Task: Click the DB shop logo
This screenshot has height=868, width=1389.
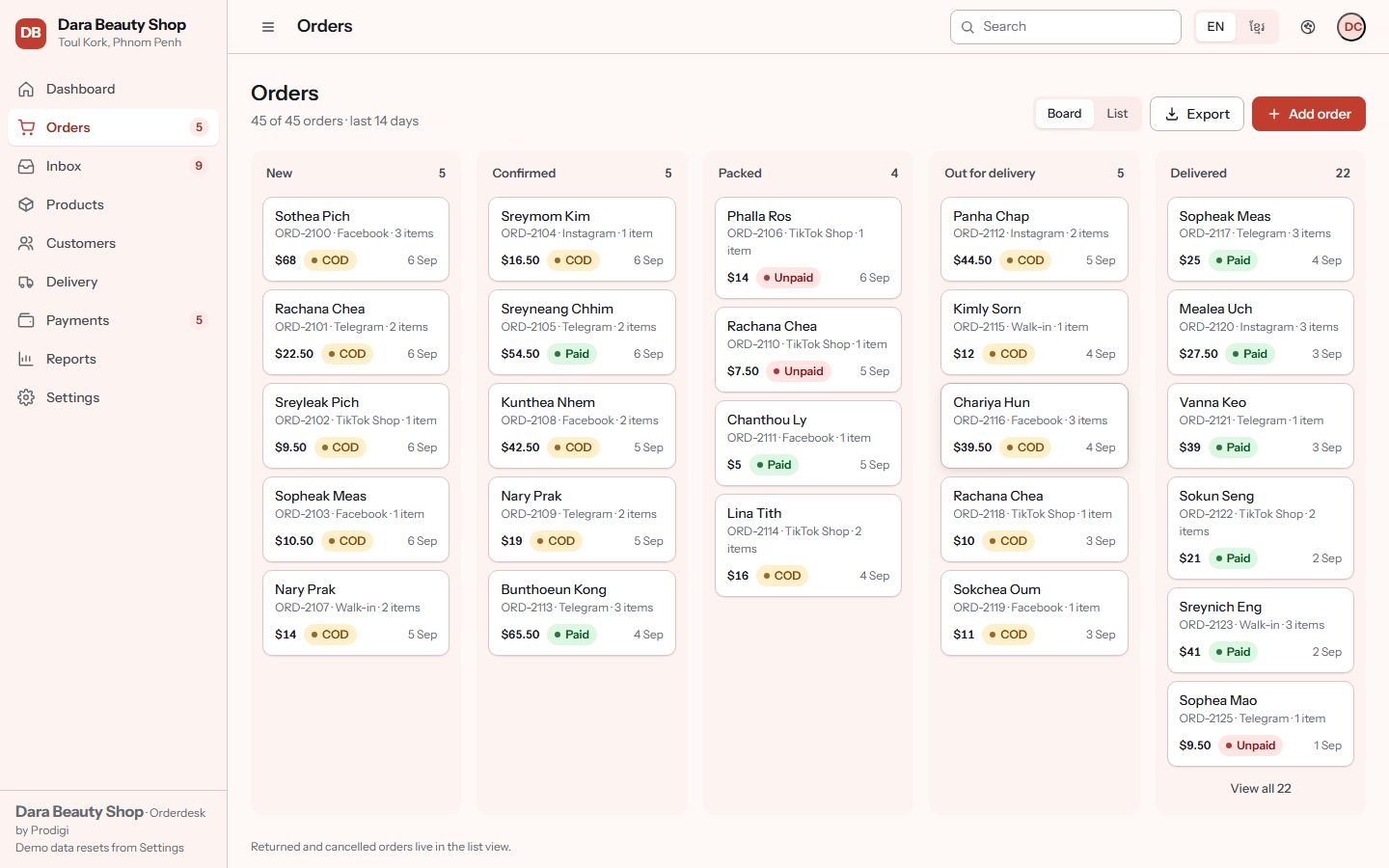Action: pyautogui.click(x=31, y=33)
